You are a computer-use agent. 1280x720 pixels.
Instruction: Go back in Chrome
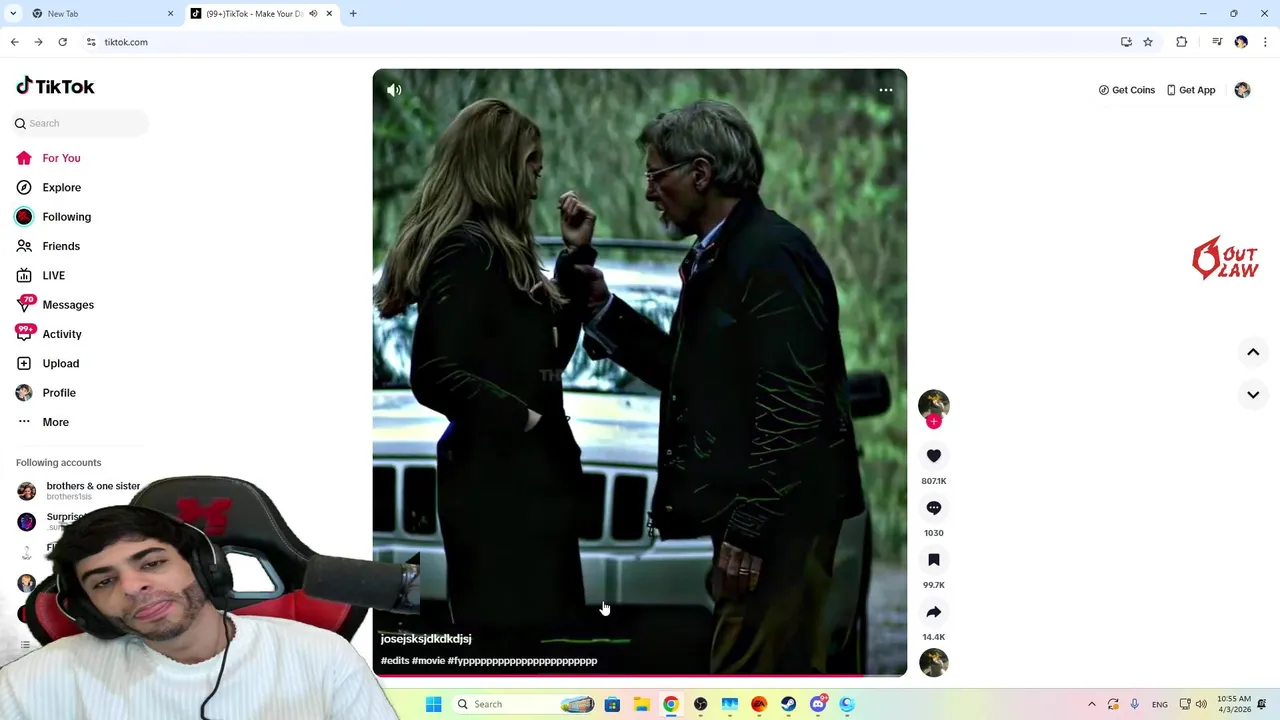coord(14,42)
